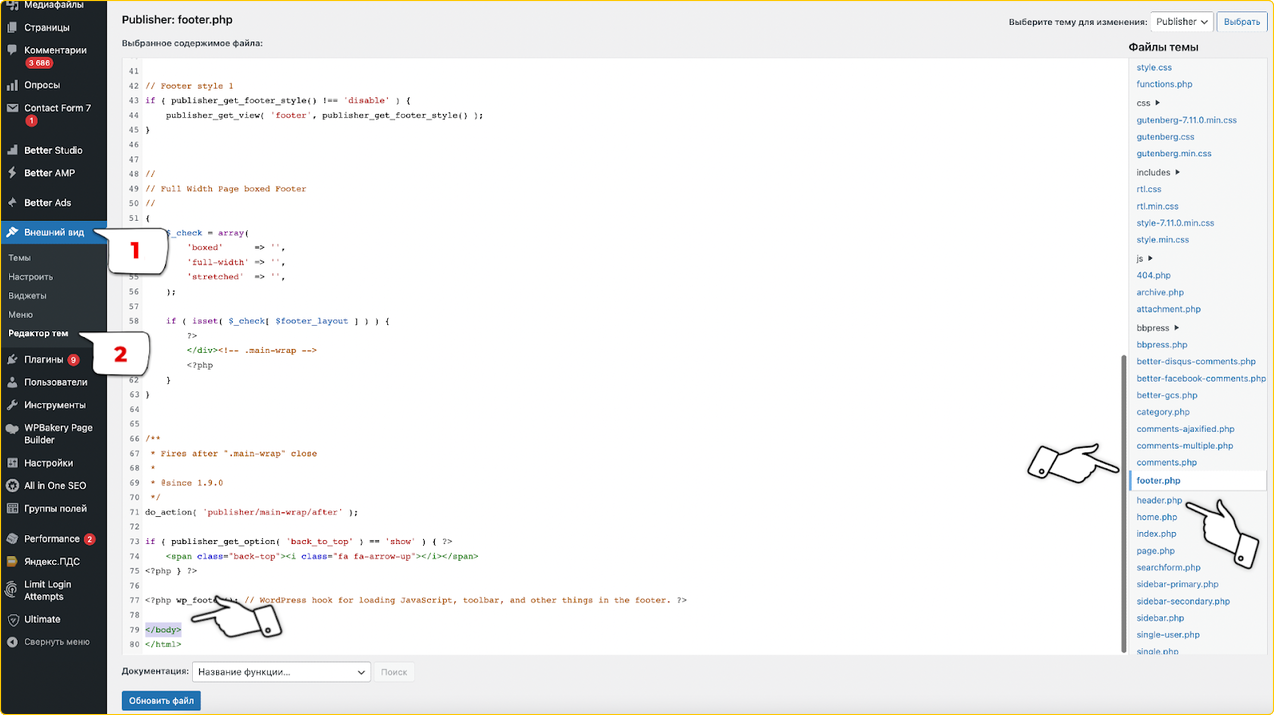Open the function name documentation dropdown
Viewport: 1274px width, 715px height.
click(x=281, y=672)
